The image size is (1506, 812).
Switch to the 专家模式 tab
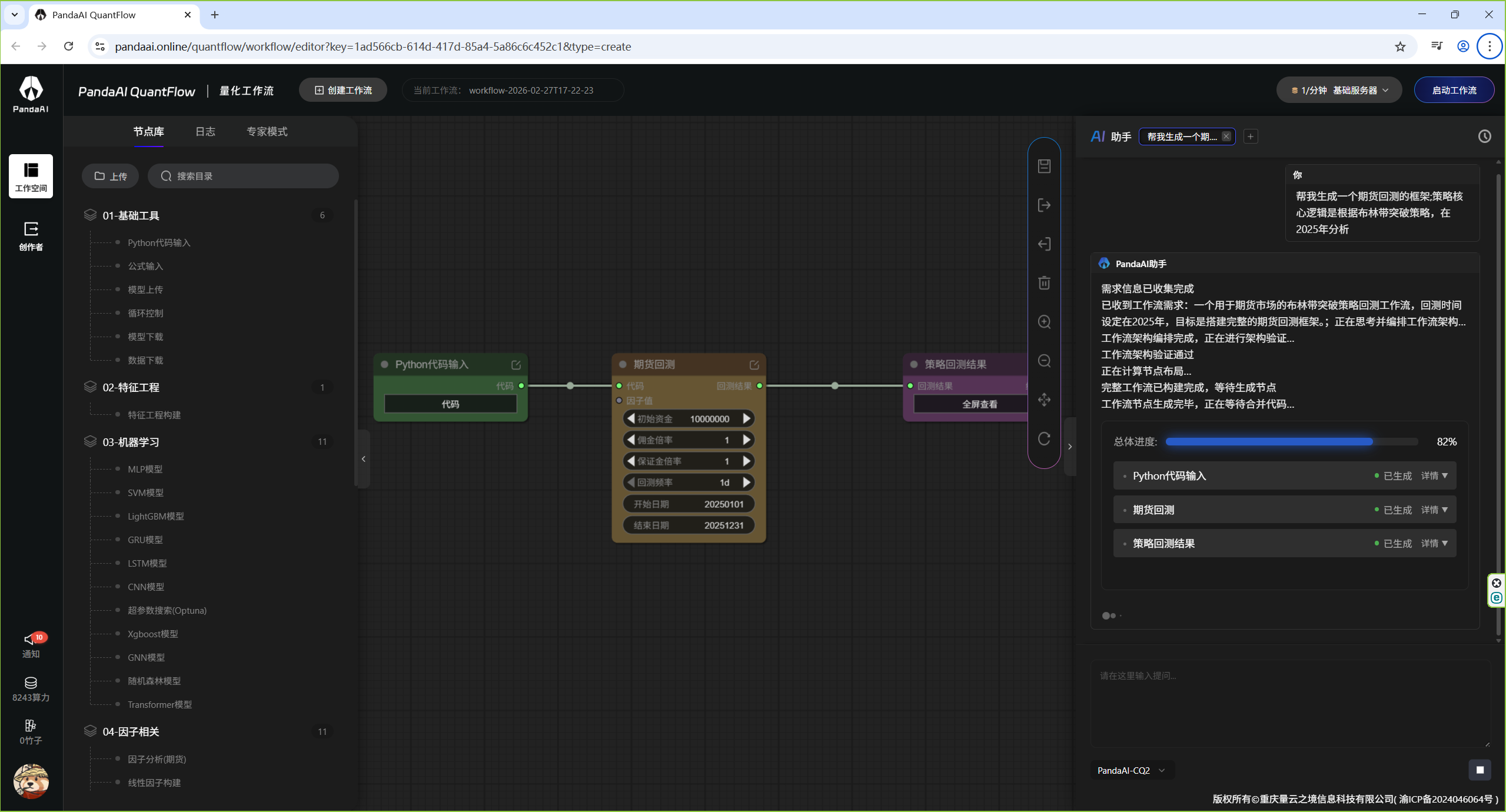(x=267, y=132)
